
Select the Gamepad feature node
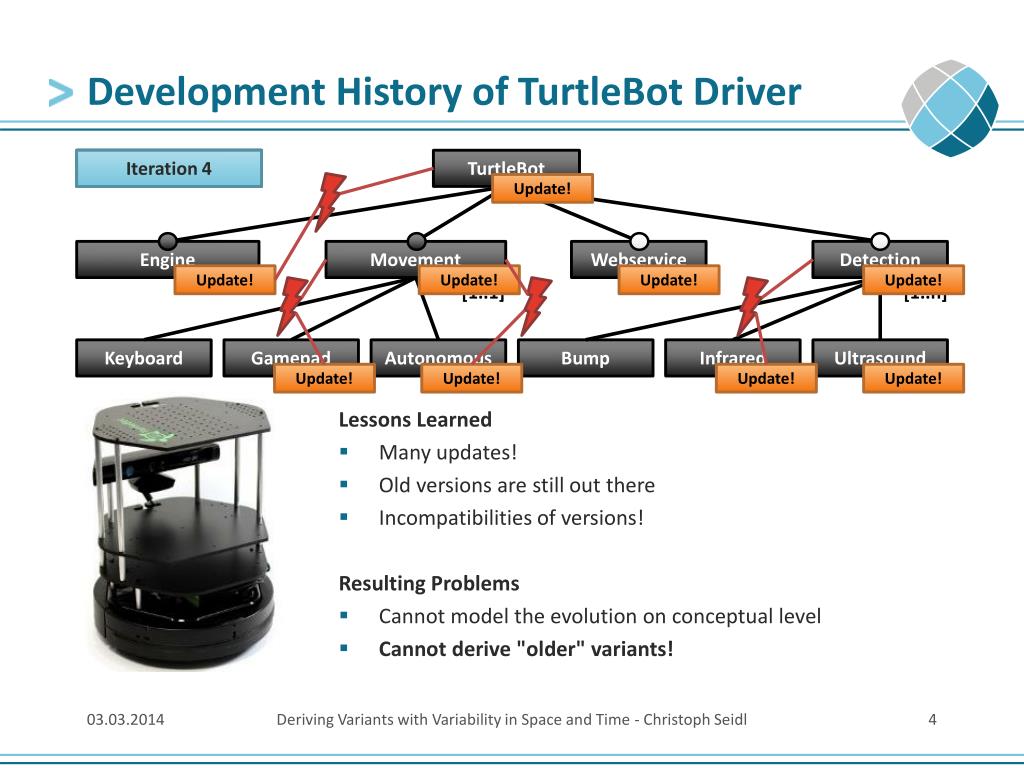pyautogui.click(x=291, y=358)
